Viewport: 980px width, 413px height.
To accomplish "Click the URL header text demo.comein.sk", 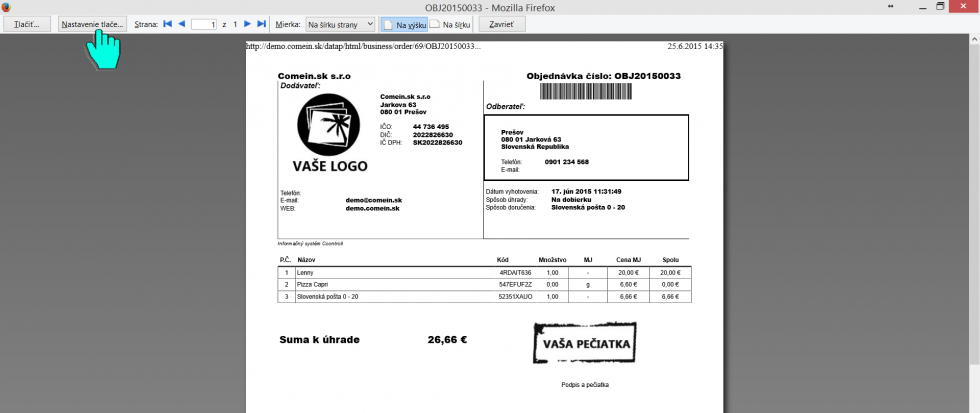I will click(364, 46).
